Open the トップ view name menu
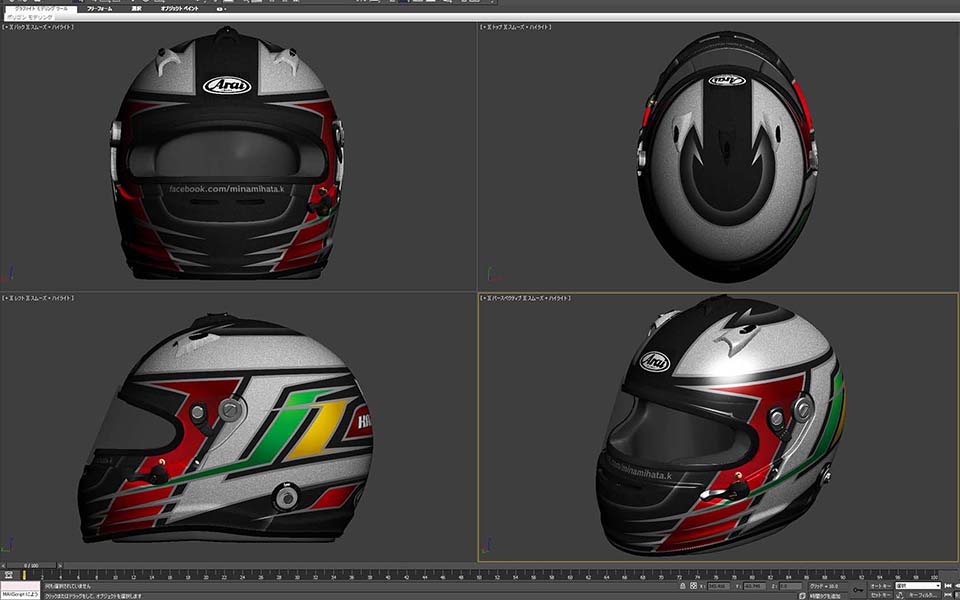The image size is (960, 600). point(495,27)
